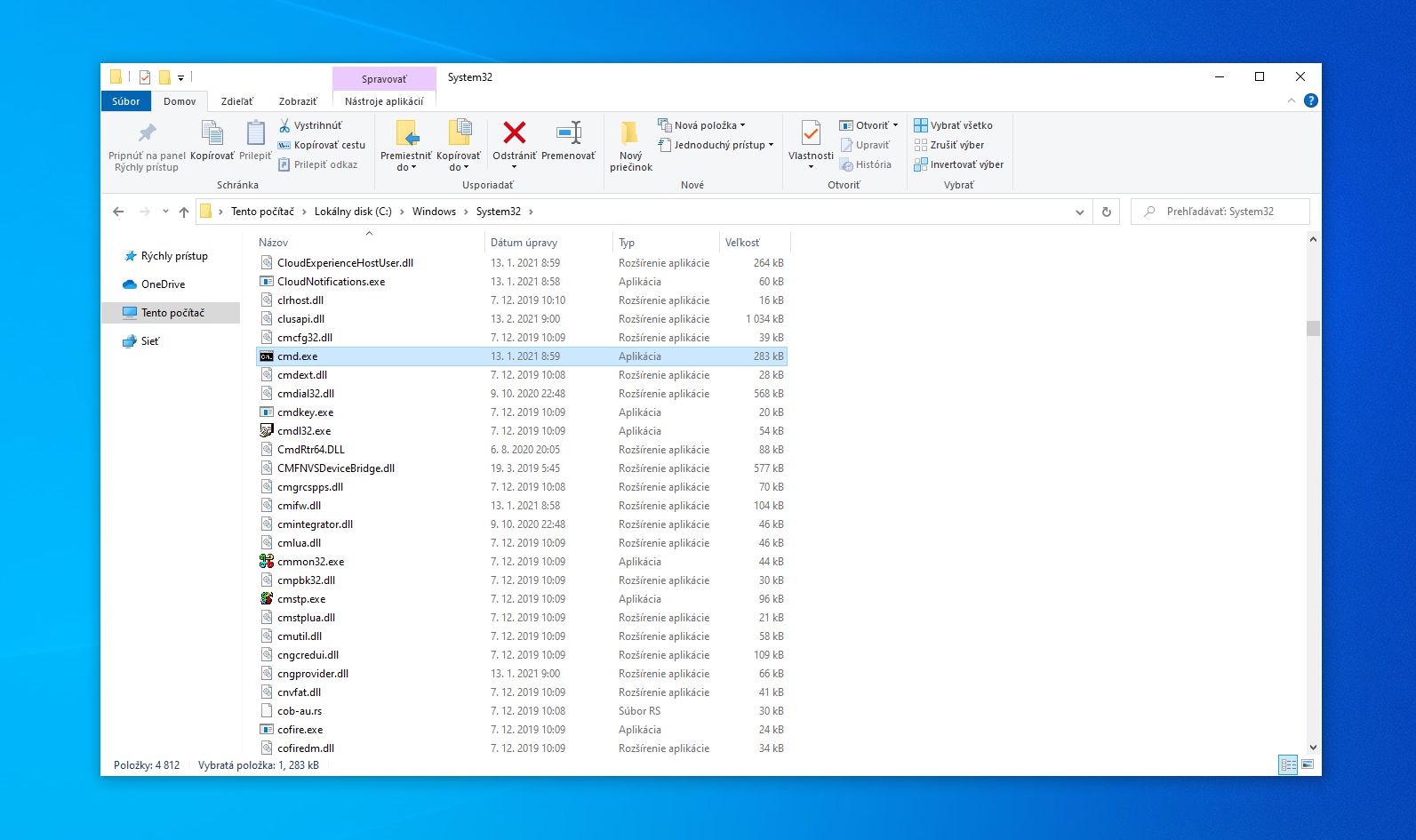The width and height of the screenshot is (1416, 840).
Task: Switch to large icons view in status bar
Action: [1308, 764]
